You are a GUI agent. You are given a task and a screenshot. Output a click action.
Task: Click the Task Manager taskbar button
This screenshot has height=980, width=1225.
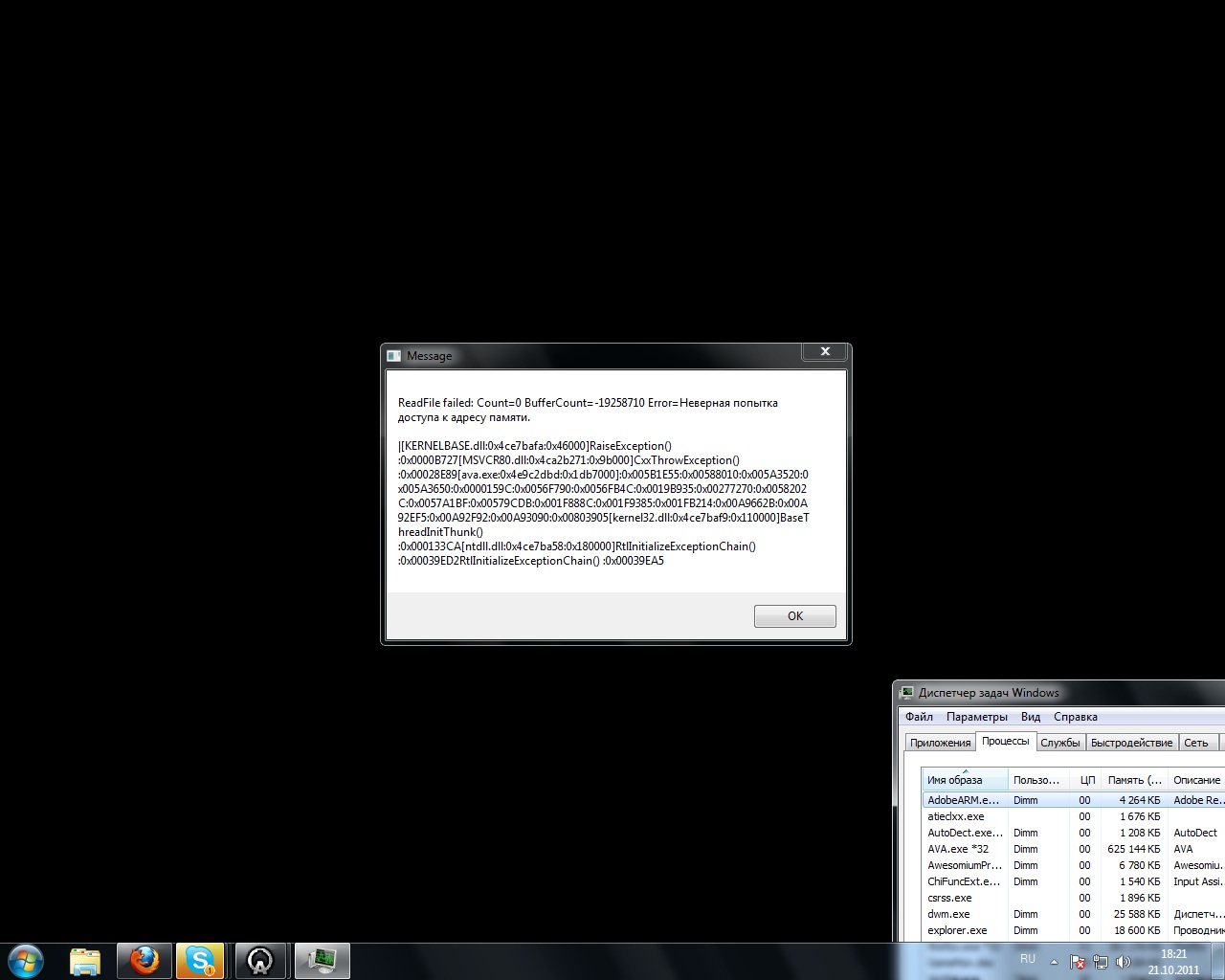click(x=322, y=961)
